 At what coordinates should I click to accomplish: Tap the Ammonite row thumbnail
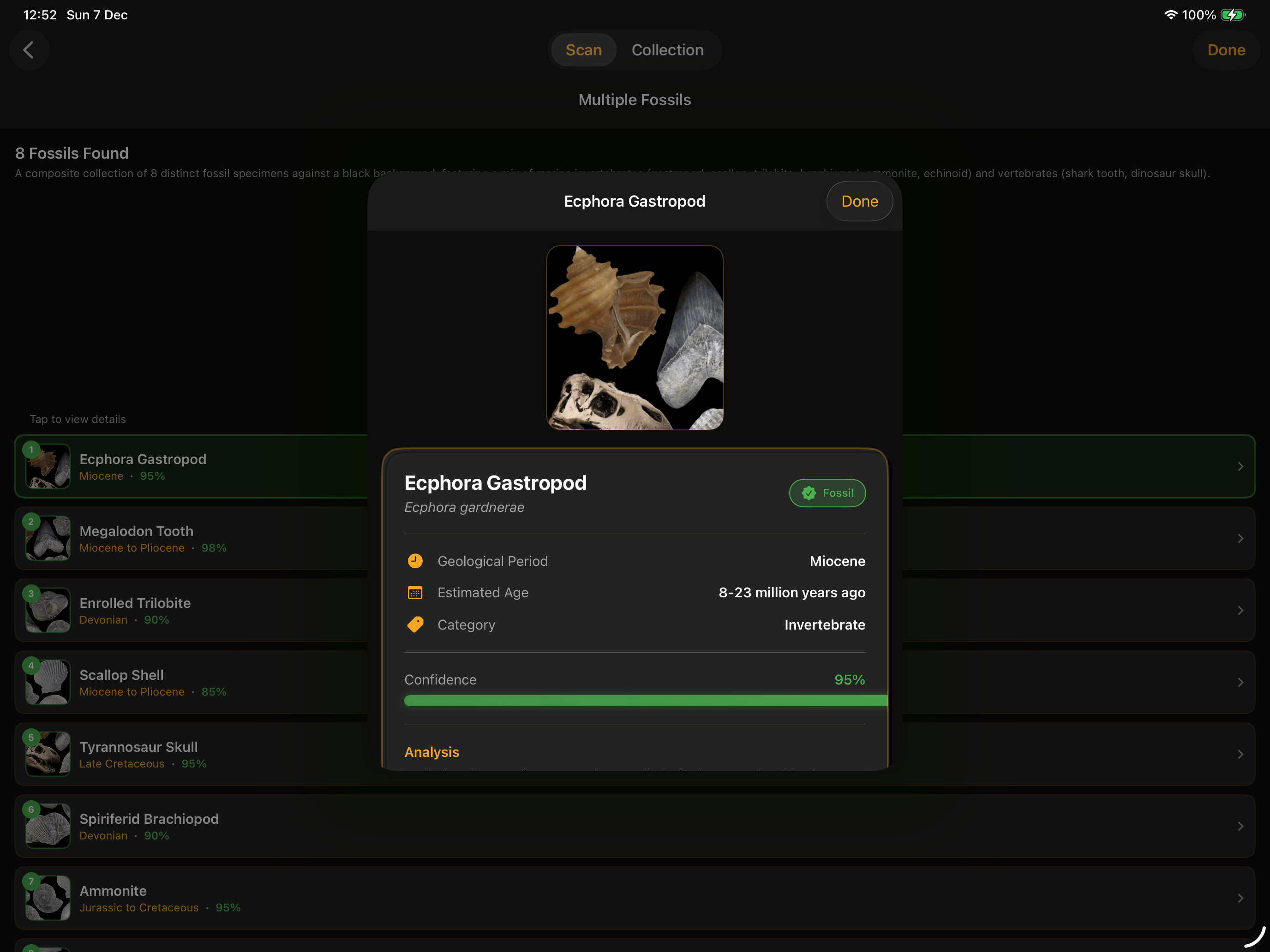coord(48,898)
